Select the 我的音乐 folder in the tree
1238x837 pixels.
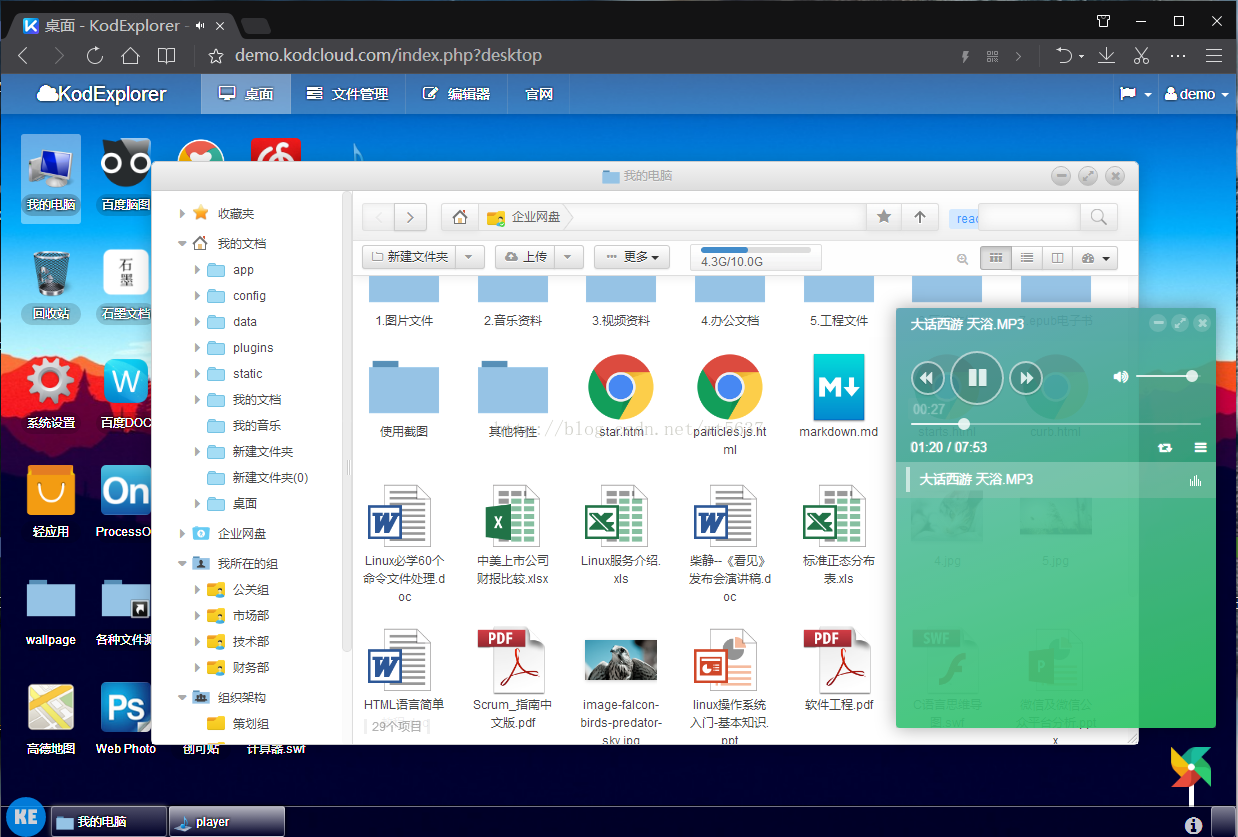click(x=256, y=426)
